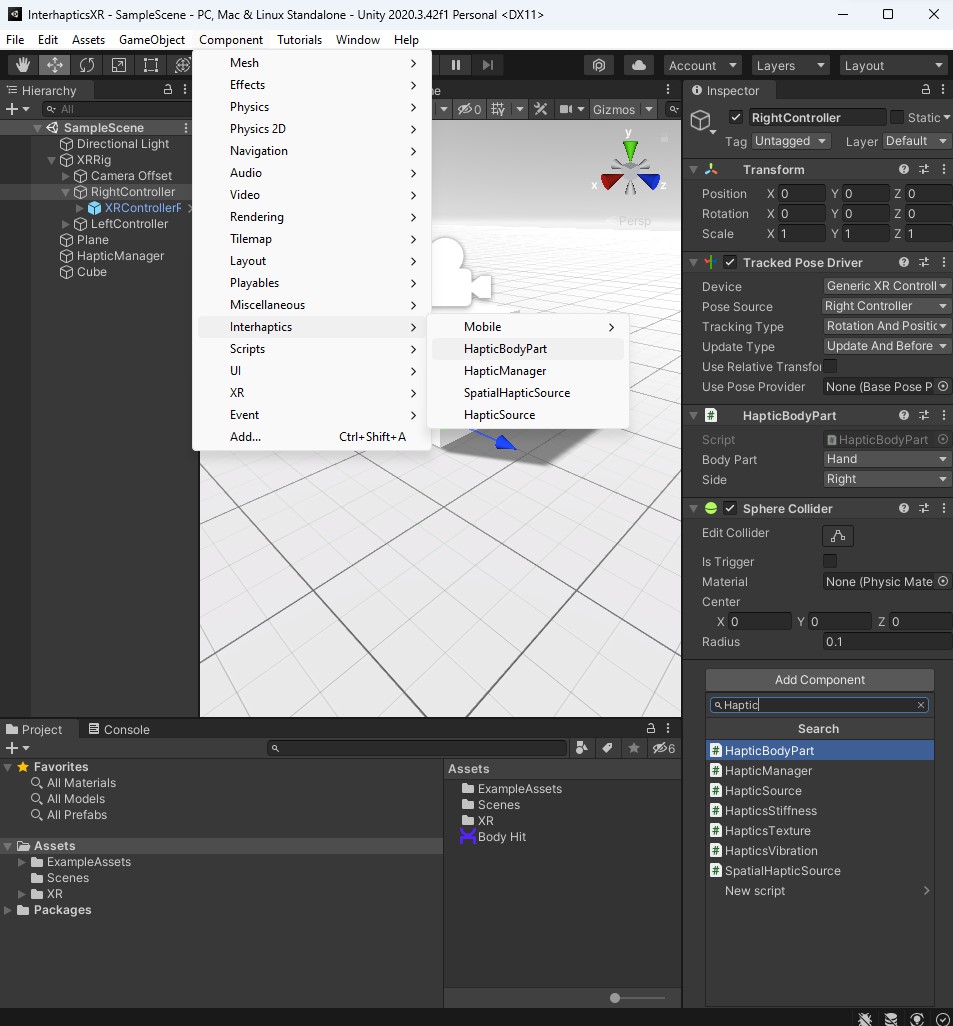Choose SpatialHapticSource in submenu
Screen dimensions: 953x1026
pyautogui.click(x=528, y=393)
